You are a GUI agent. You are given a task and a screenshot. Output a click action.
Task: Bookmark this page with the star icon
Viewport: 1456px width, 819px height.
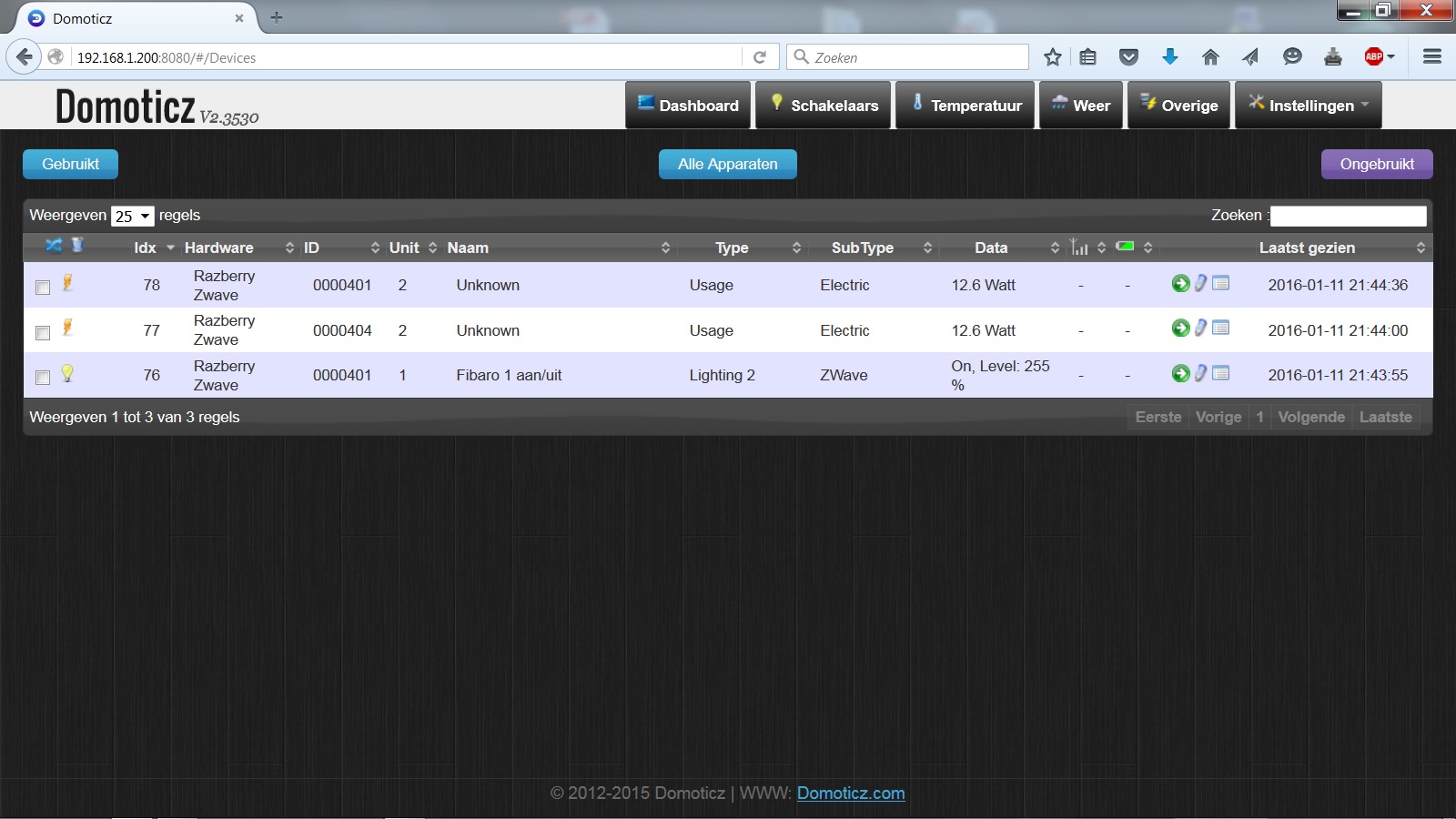click(x=1053, y=57)
